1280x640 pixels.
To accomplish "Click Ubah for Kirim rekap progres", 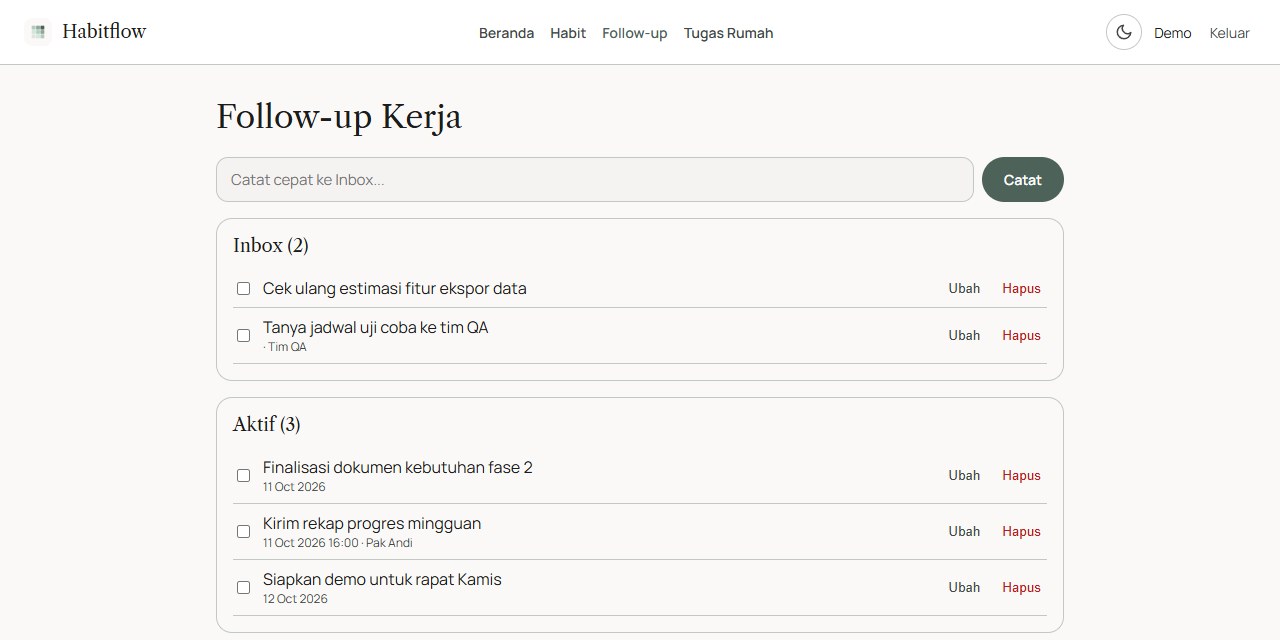I will (964, 531).
